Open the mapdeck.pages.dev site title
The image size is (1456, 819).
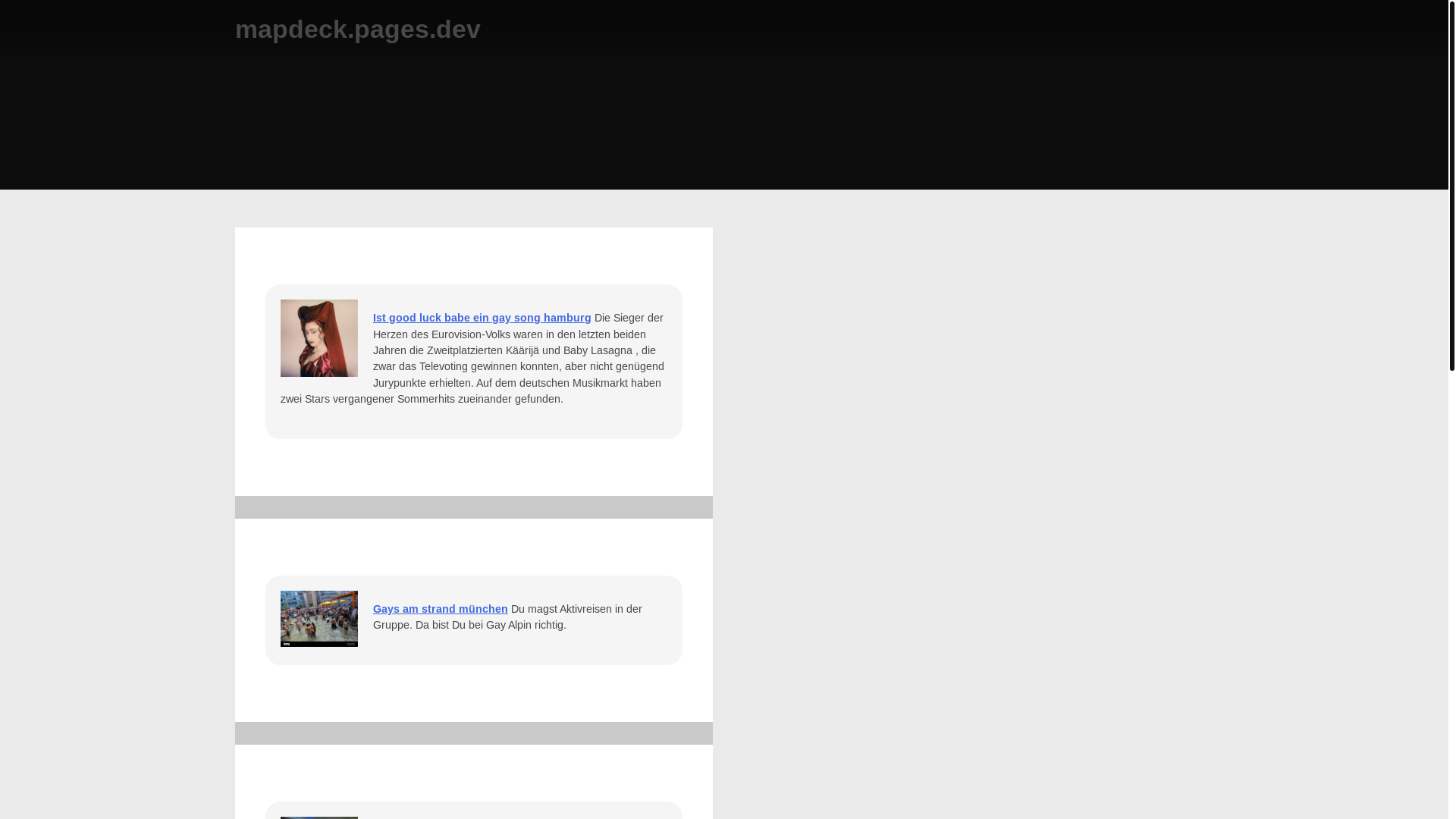(357, 29)
